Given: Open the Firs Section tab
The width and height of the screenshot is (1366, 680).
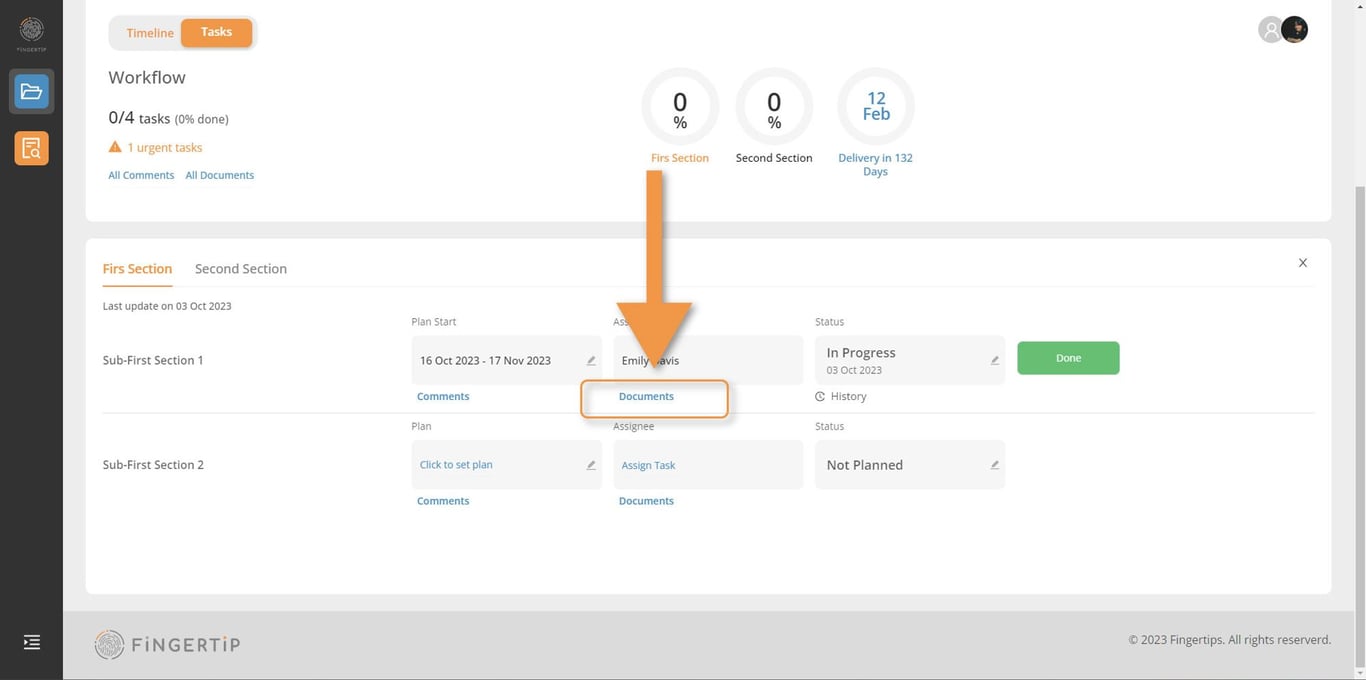Looking at the screenshot, I should 137,269.
